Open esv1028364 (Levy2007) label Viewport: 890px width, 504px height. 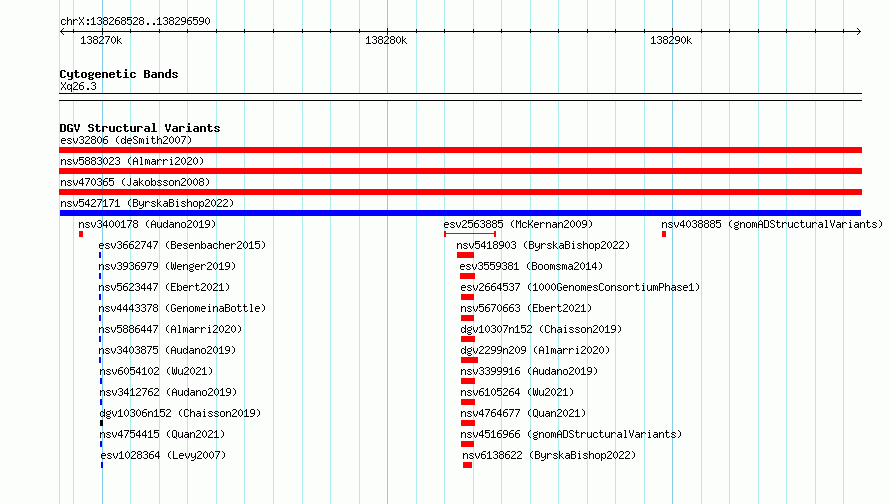coord(163,455)
